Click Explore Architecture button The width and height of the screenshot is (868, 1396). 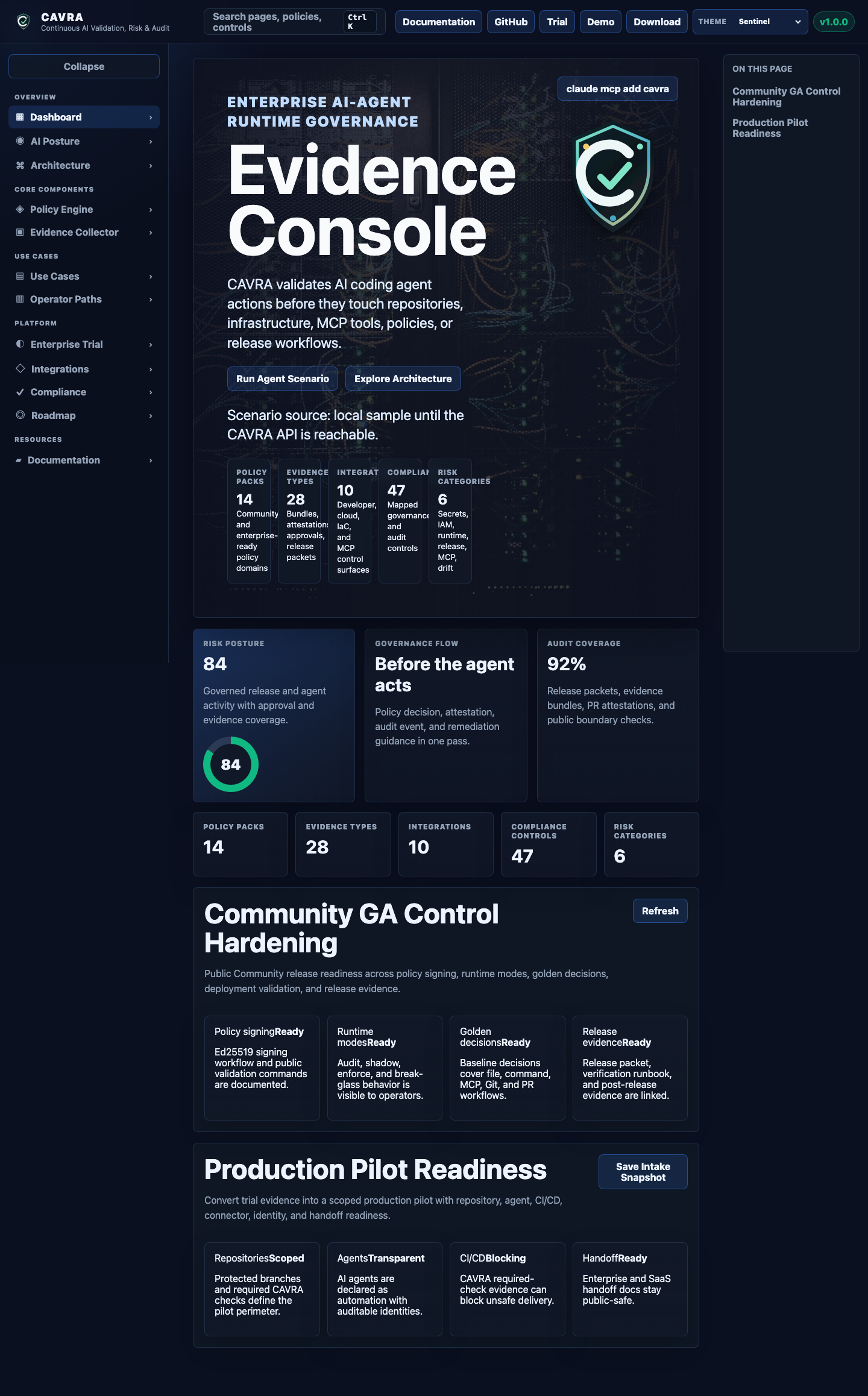tap(403, 379)
